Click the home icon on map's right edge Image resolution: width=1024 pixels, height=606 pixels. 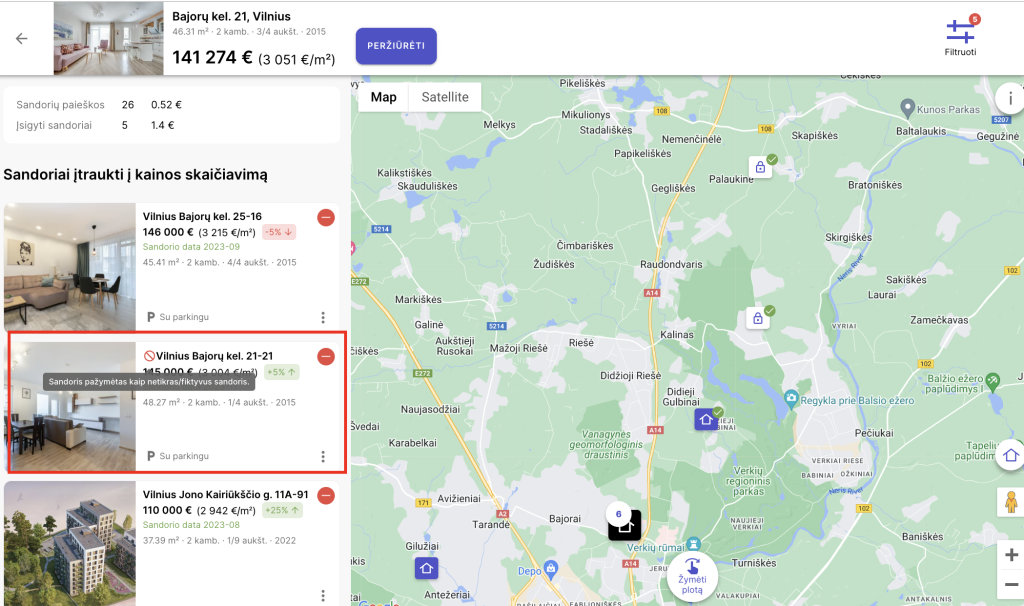[x=1010, y=455]
